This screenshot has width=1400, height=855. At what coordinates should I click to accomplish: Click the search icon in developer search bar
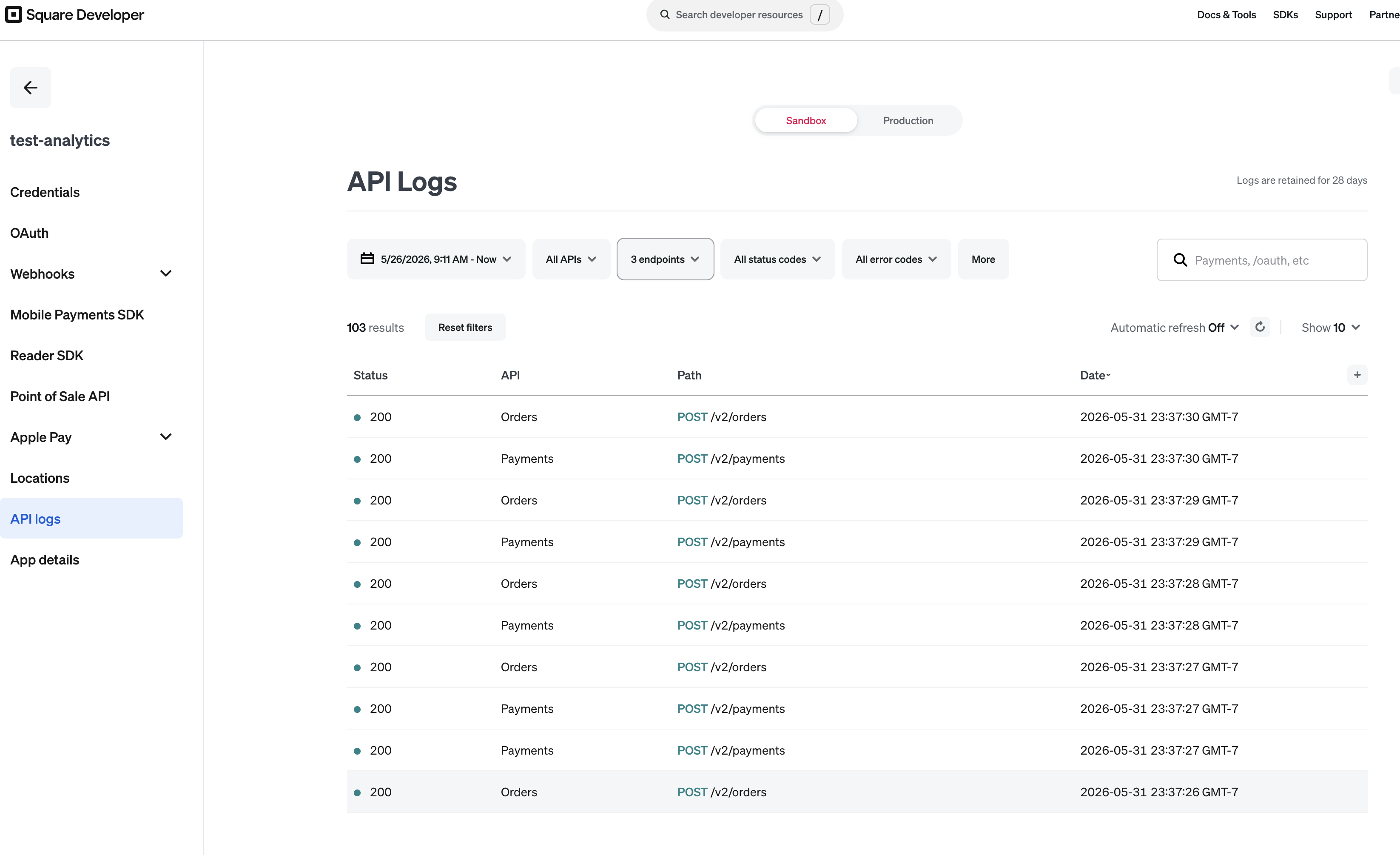point(664,15)
